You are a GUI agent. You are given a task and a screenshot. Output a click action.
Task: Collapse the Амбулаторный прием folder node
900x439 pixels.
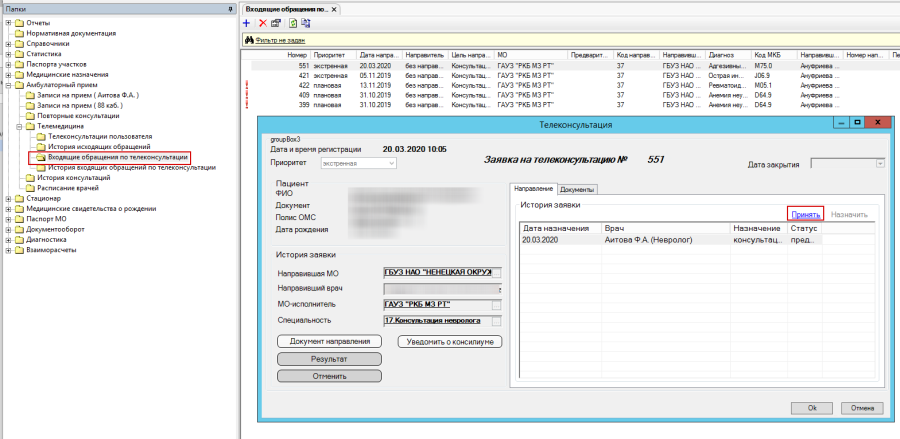(9, 85)
